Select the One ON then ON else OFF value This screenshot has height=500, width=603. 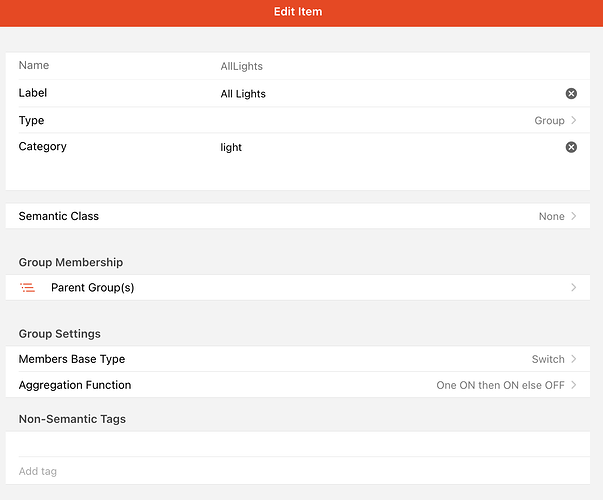pos(500,385)
